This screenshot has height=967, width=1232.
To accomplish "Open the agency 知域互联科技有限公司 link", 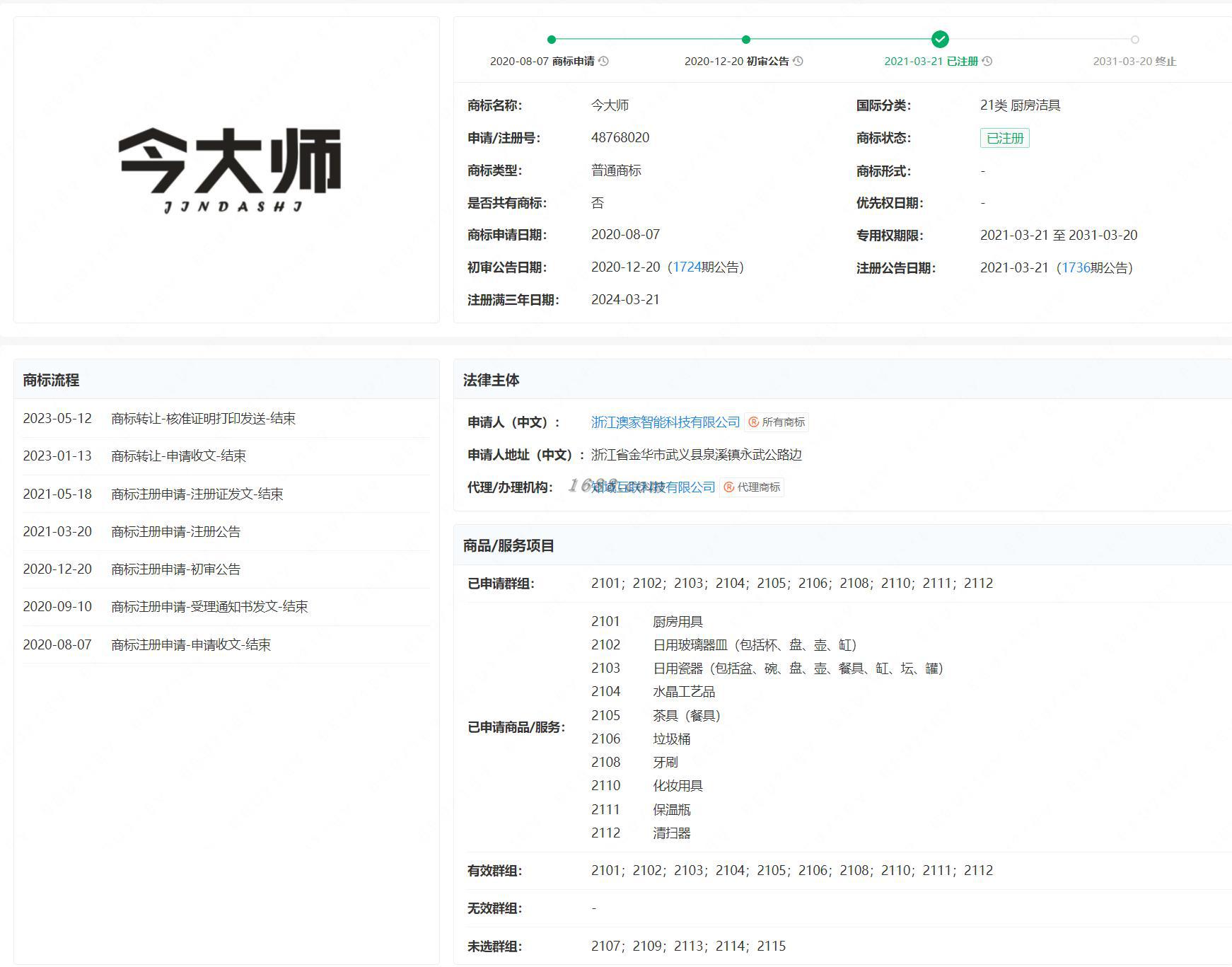I will (x=653, y=487).
